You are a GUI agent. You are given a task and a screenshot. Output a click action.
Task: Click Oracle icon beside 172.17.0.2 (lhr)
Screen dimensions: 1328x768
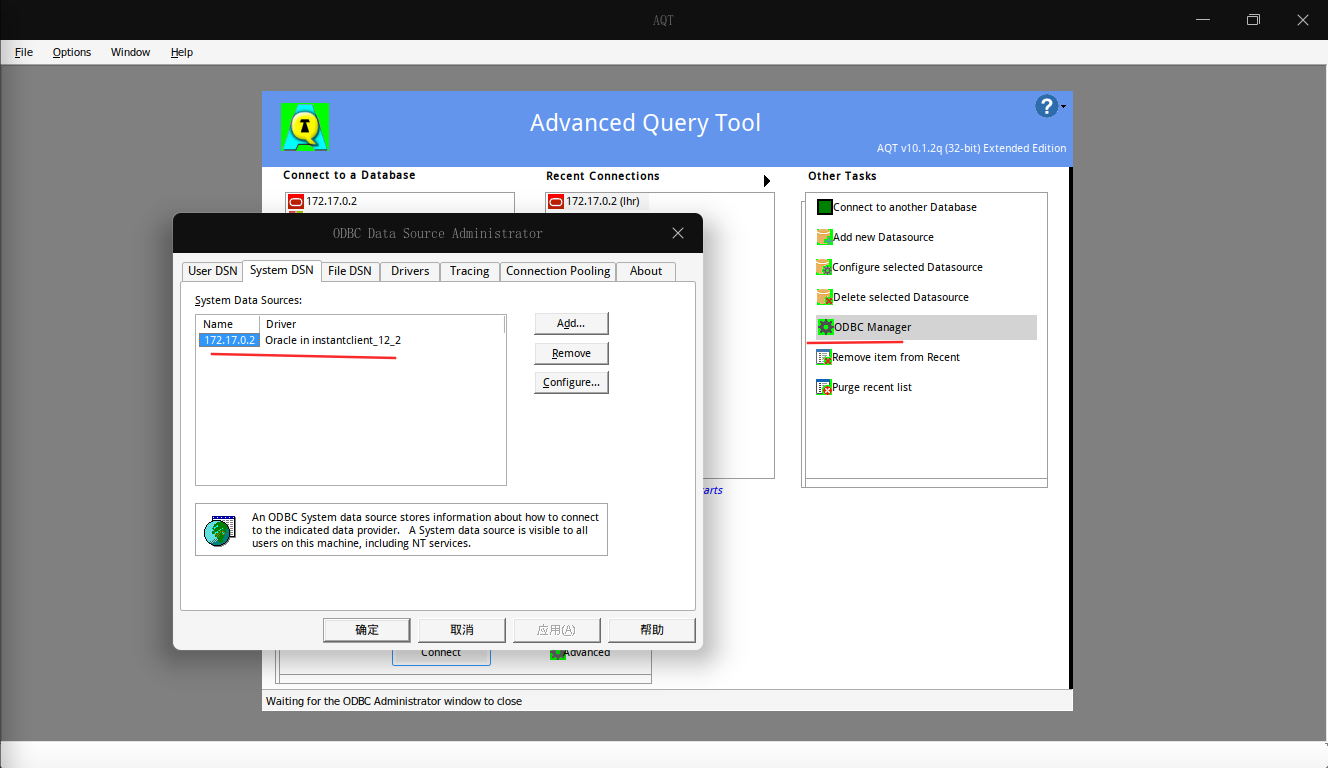556,201
